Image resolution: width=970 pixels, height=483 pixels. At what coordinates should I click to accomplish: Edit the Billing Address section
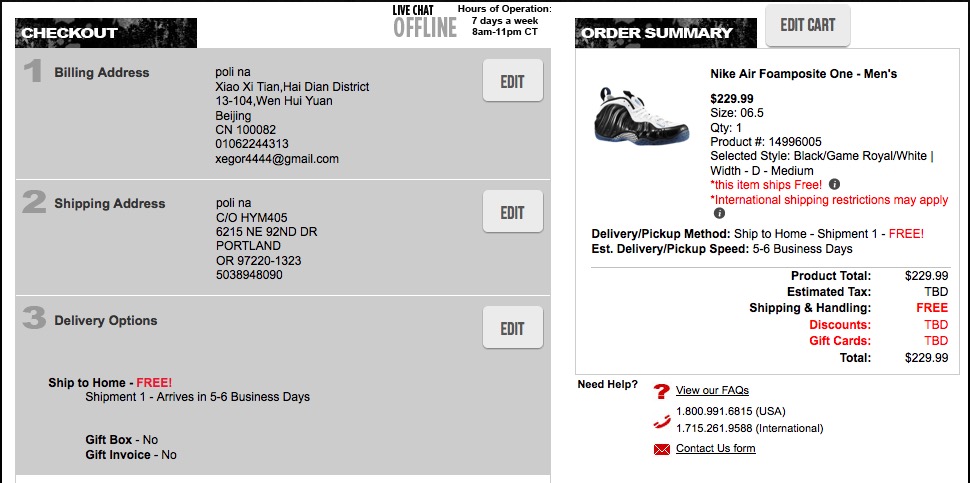(512, 82)
